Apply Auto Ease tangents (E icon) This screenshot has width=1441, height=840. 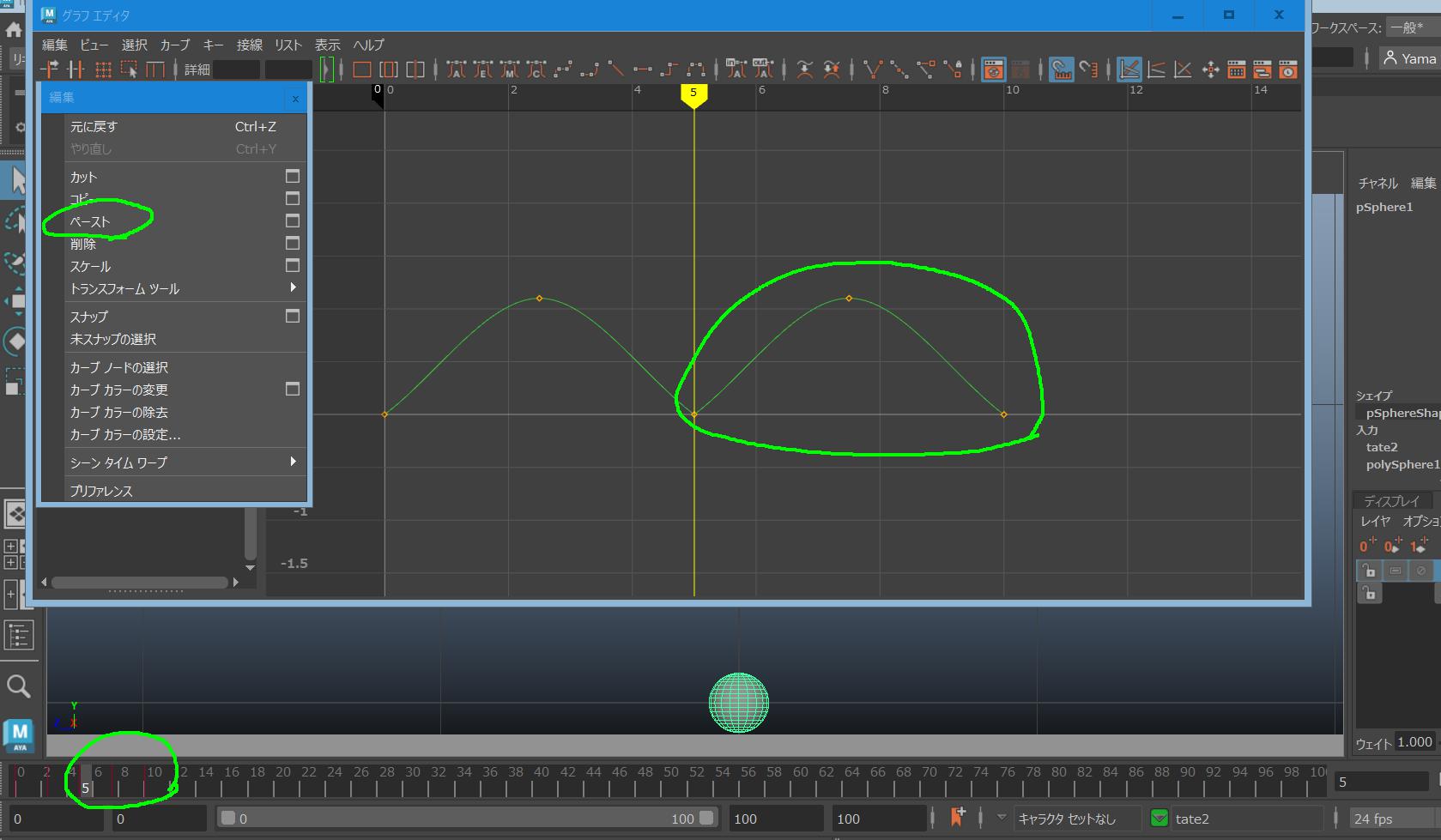(x=483, y=69)
